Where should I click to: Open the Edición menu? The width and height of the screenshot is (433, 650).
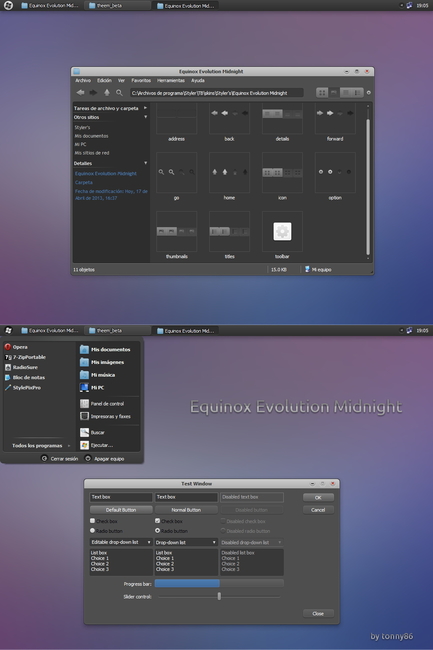click(104, 80)
